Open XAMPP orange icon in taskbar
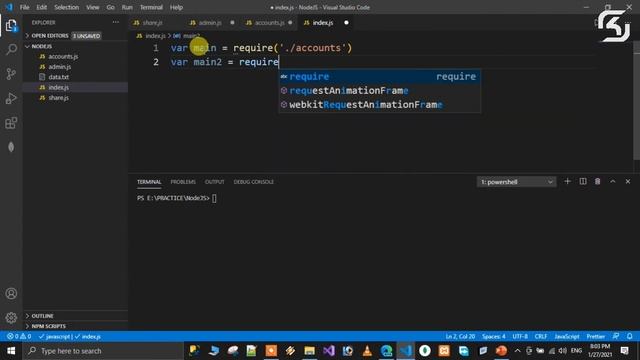640x360 pixels. (x=444, y=351)
